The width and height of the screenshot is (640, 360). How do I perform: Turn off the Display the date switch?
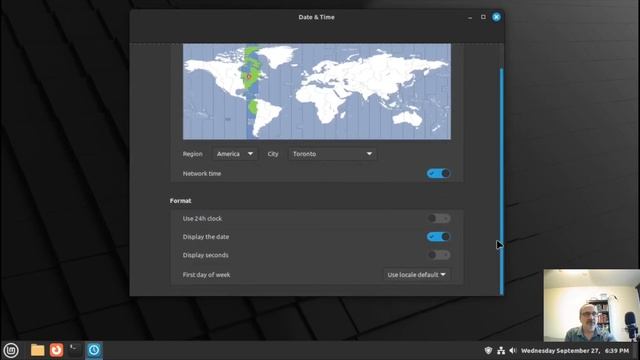point(438,237)
